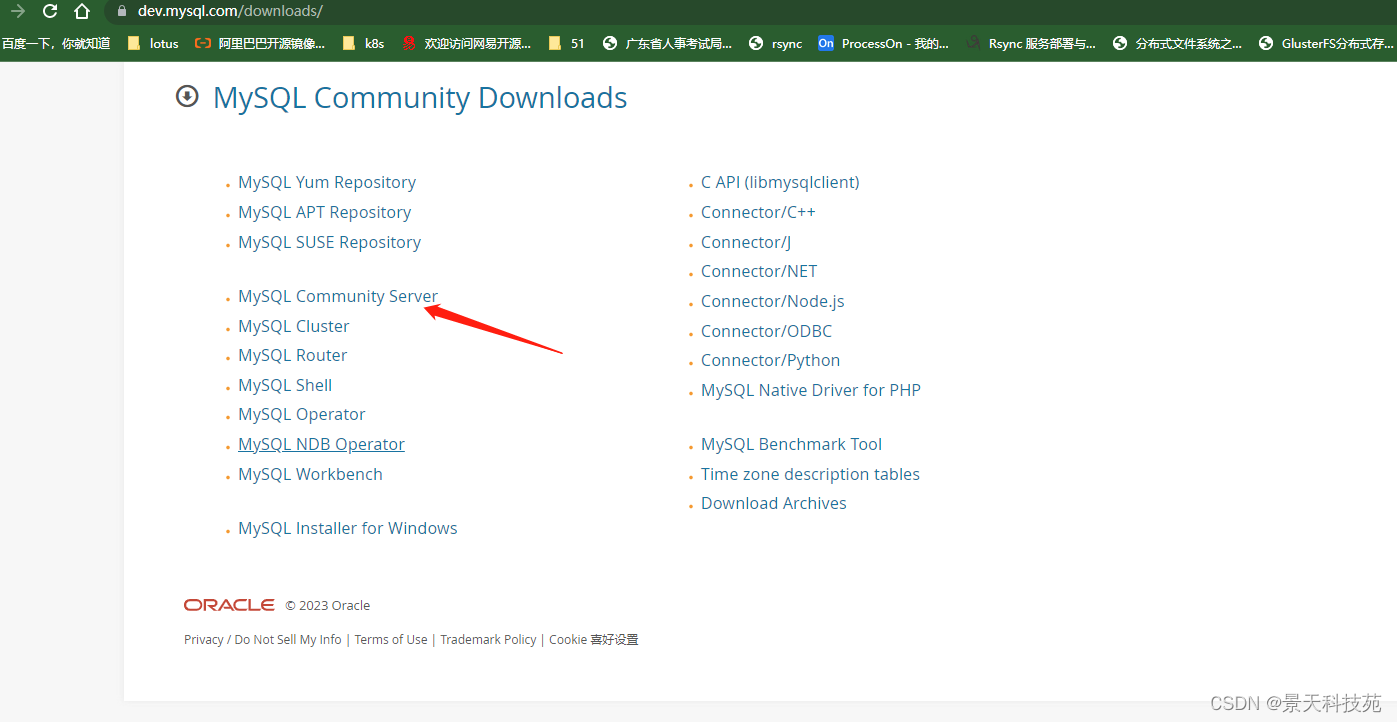
Task: Open the GlusterFS分布式存 bookmark
Action: pyautogui.click(x=1325, y=43)
